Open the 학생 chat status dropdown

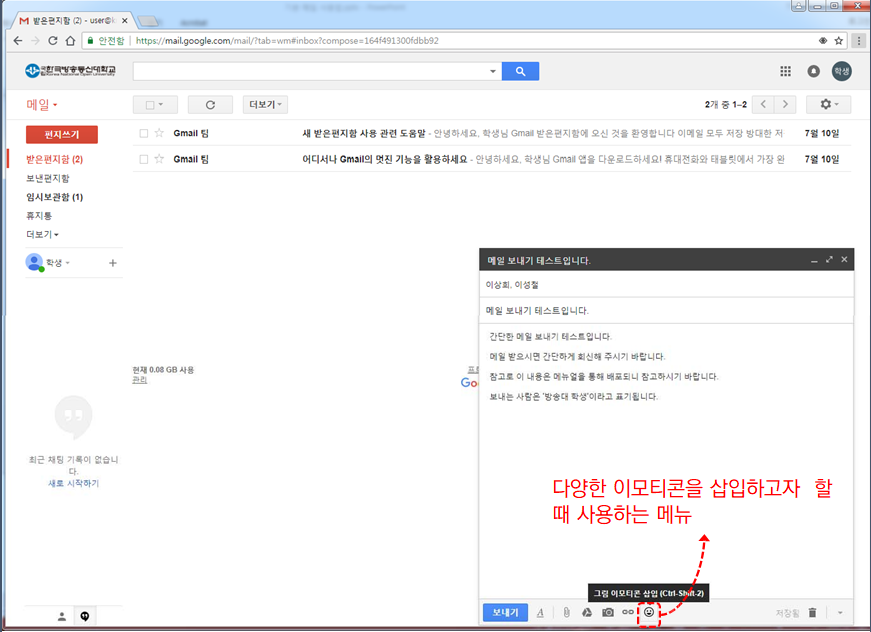pos(58,263)
